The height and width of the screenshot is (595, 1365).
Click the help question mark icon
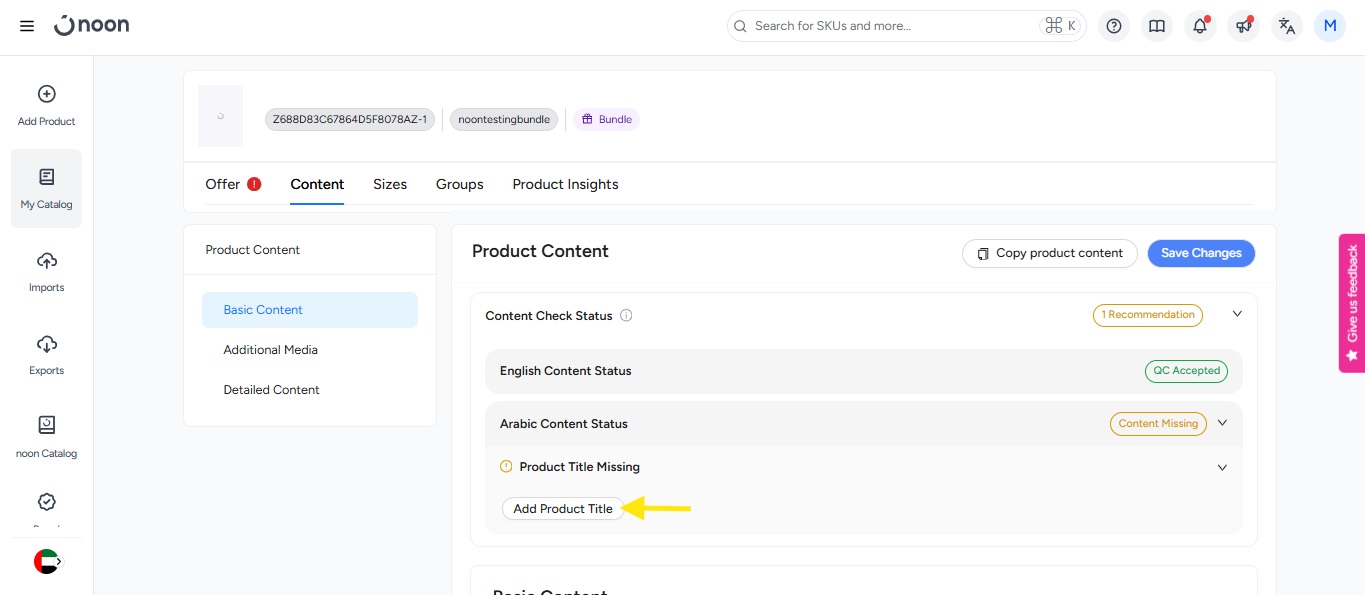click(x=1114, y=26)
